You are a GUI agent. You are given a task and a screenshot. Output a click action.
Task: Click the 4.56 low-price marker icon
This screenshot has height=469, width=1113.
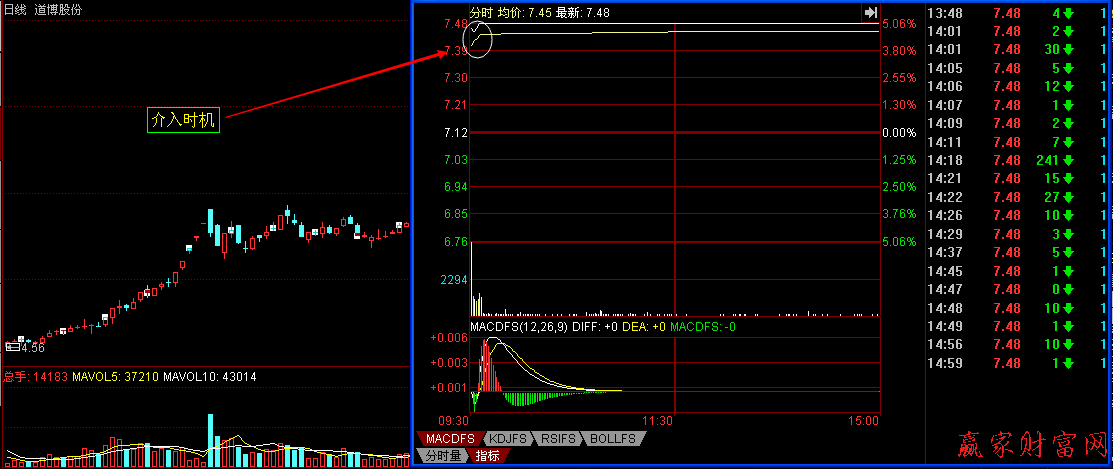(x=13, y=347)
